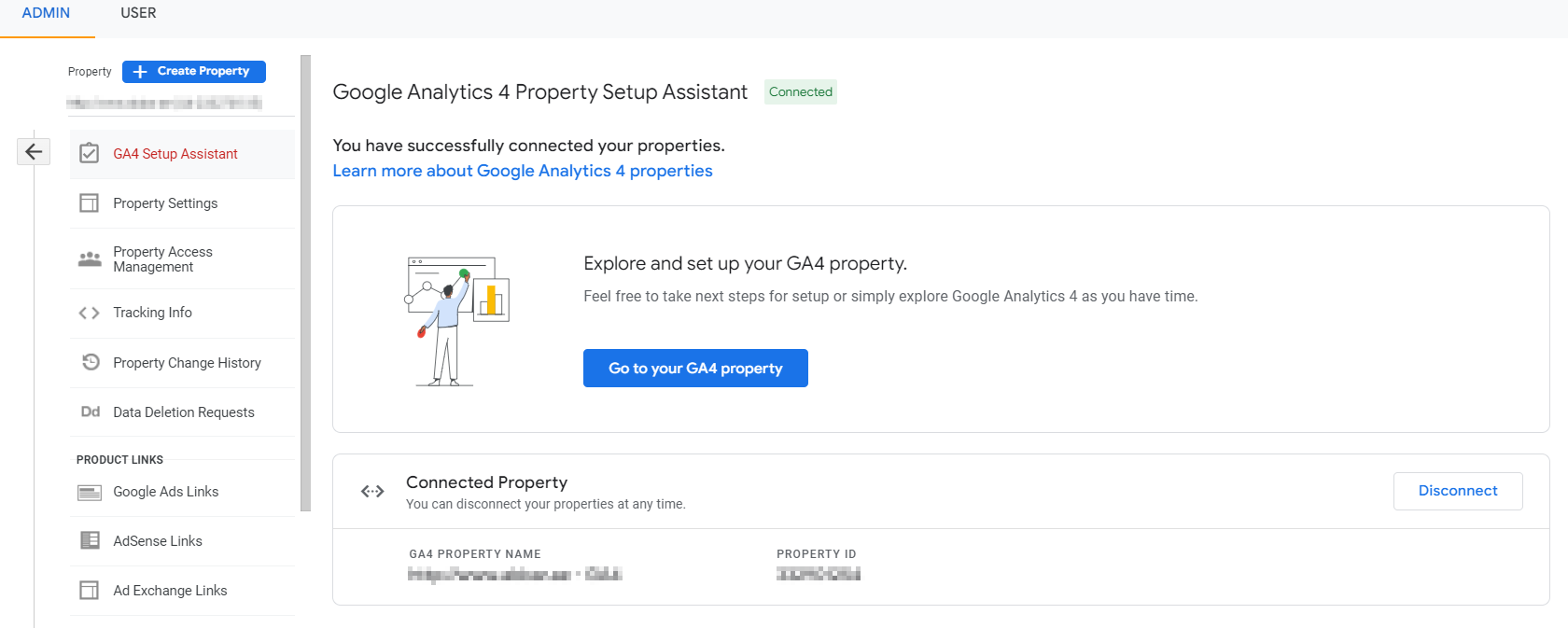
Task: Select the ADMIN tab
Action: point(47,13)
